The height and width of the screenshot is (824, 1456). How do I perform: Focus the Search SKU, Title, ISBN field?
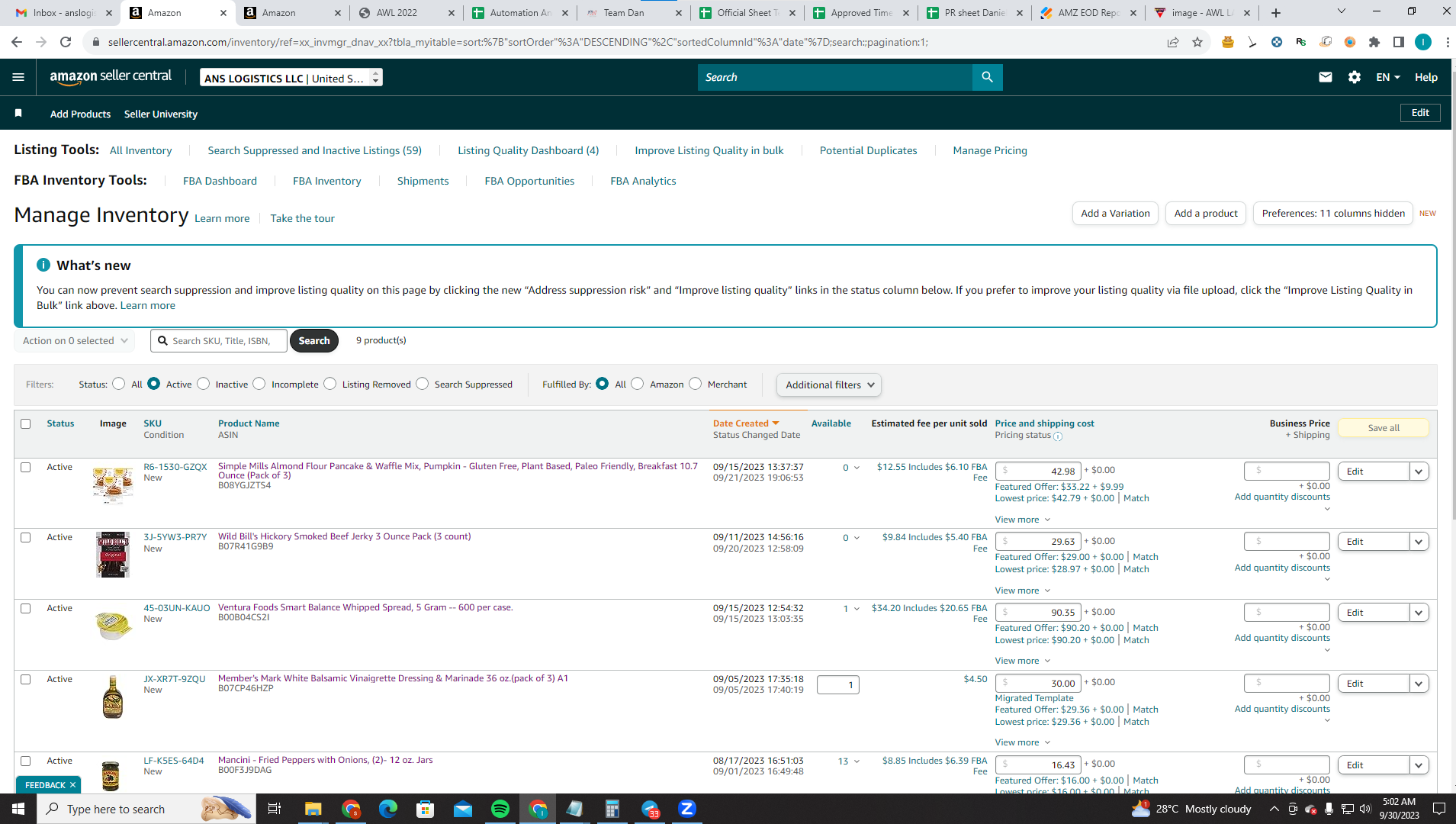(x=219, y=340)
